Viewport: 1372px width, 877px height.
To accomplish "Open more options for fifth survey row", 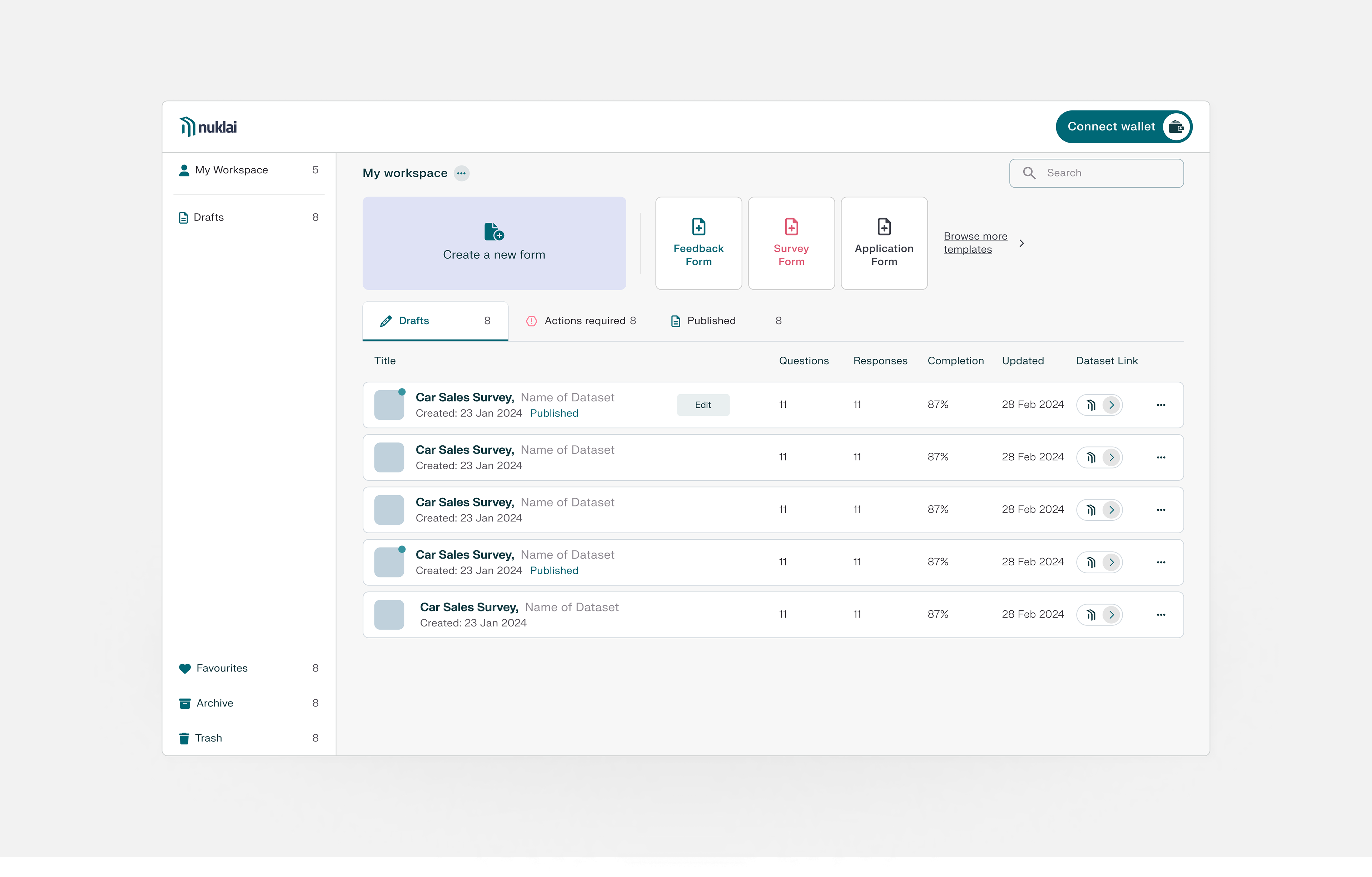I will [x=1161, y=615].
